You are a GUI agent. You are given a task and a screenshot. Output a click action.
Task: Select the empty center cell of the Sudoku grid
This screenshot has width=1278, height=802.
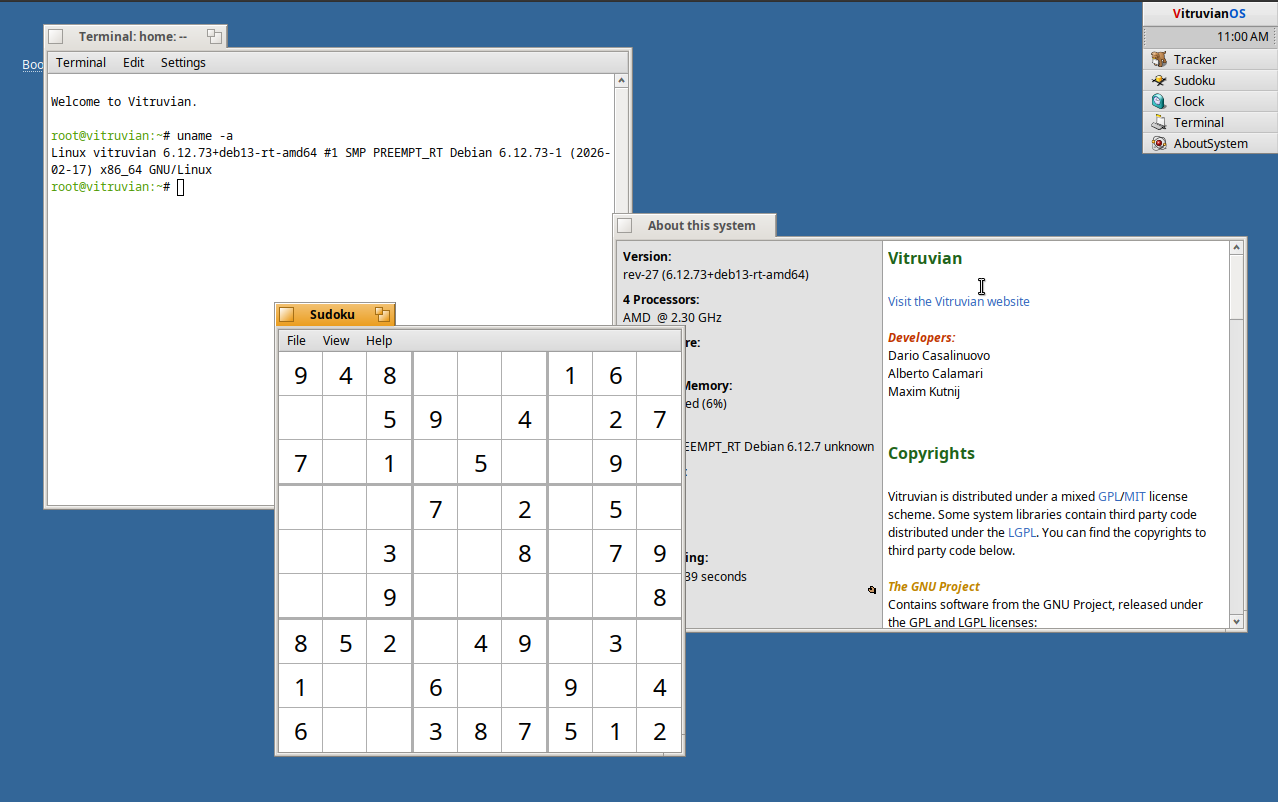[480, 553]
